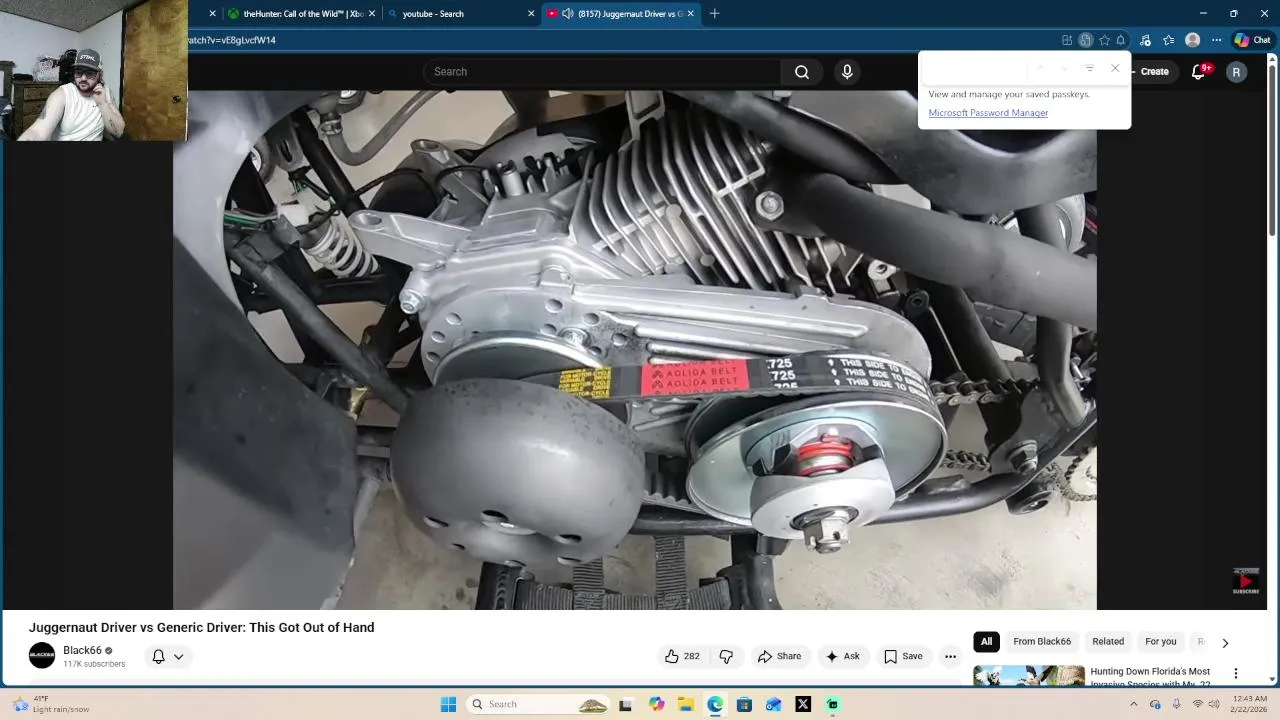1280x720 pixels.
Task: Add page to favorites with star icon
Action: point(1104,40)
